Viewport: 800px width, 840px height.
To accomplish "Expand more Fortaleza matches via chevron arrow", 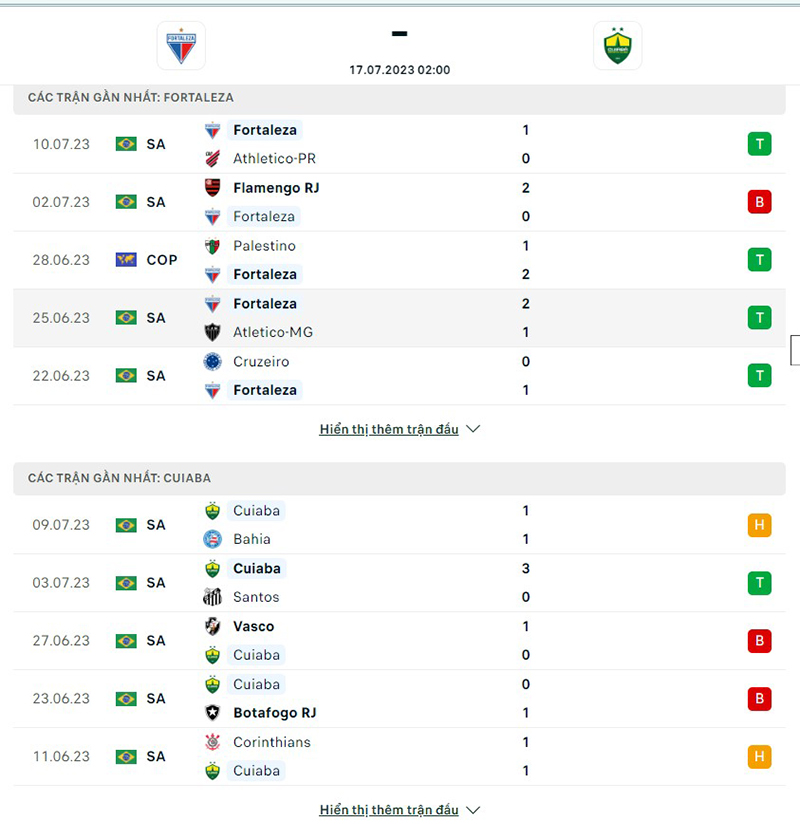I will pyautogui.click(x=471, y=429).
